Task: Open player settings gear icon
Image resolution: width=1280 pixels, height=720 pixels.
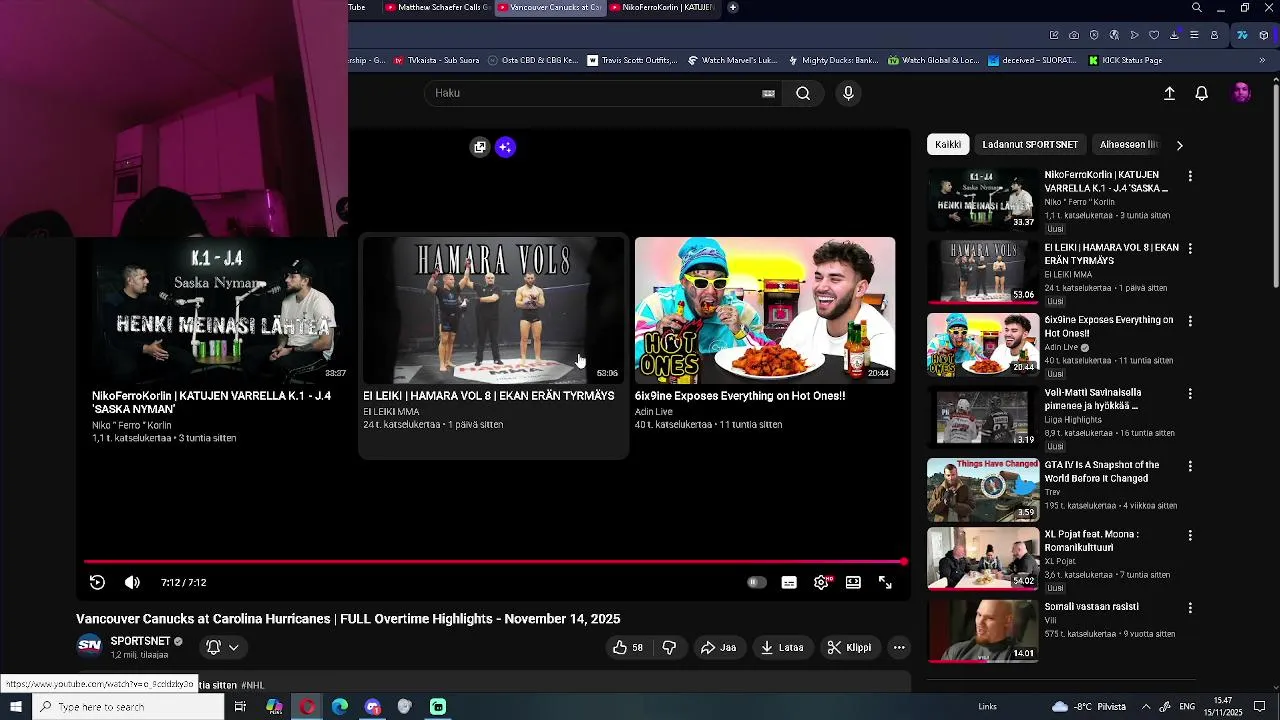Action: pos(821,583)
